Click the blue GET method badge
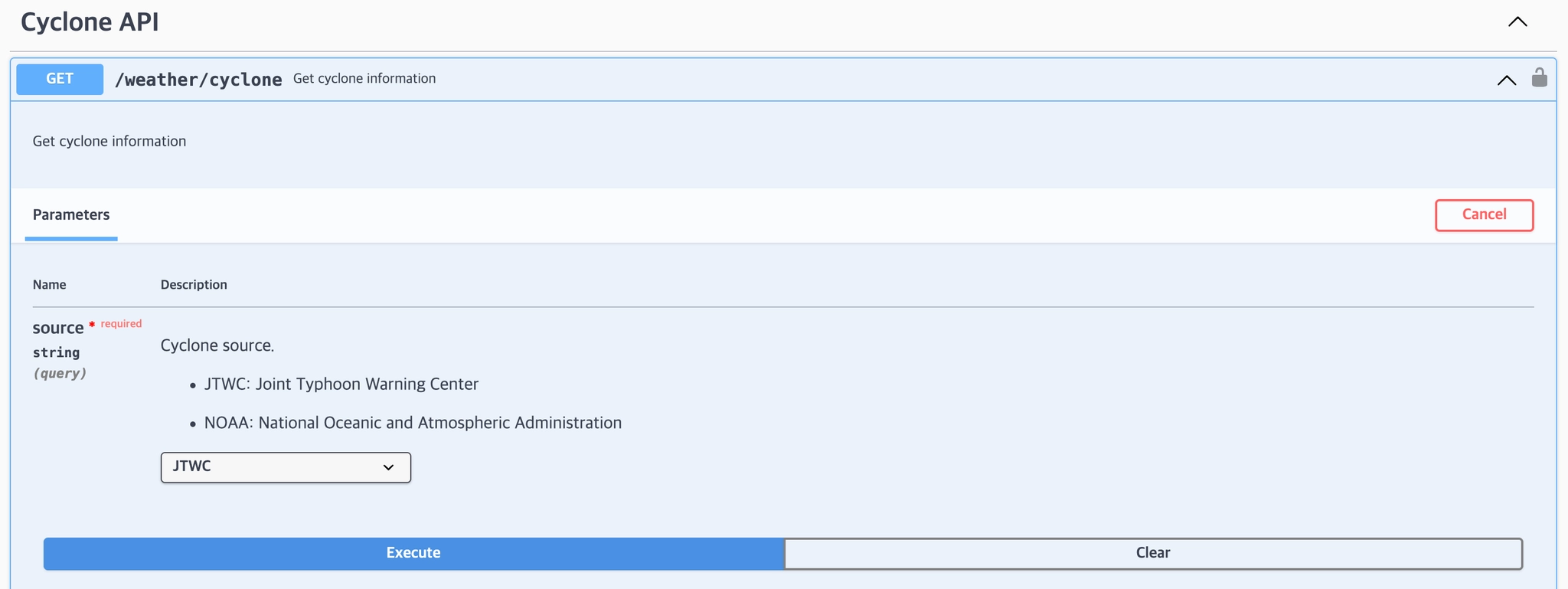1568x589 pixels. pos(60,79)
